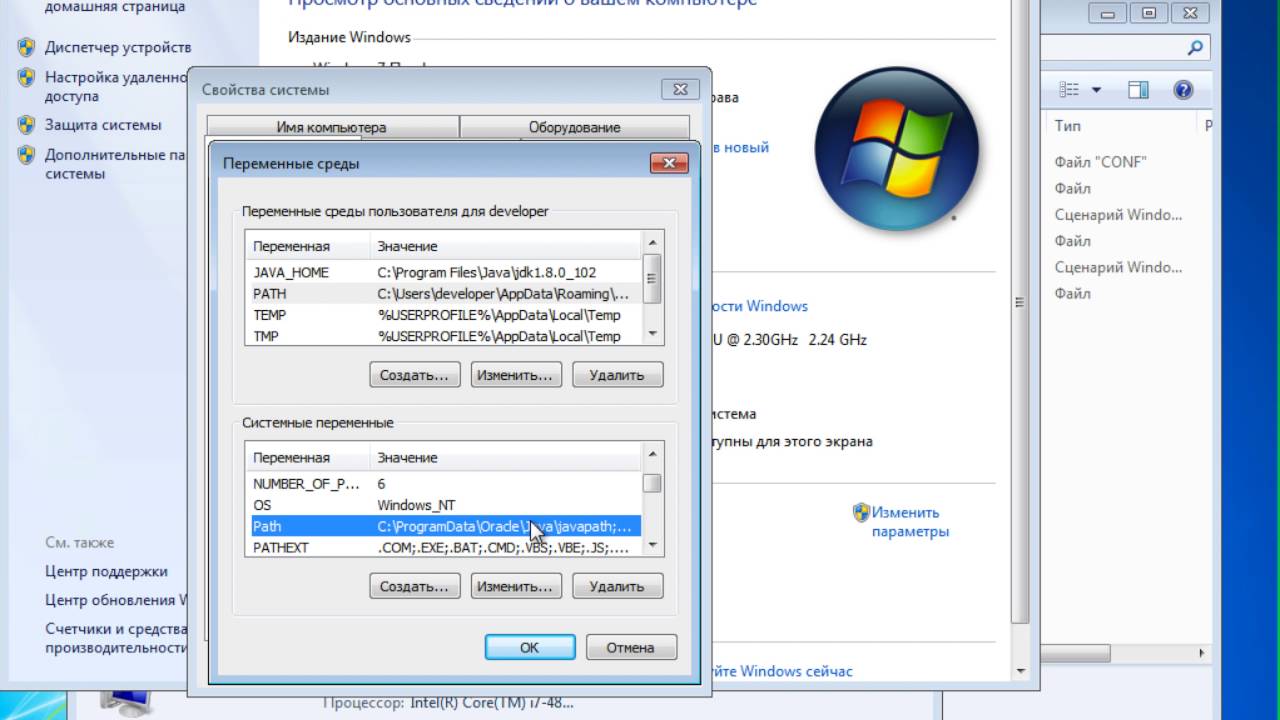
Task: Switch to the Имя компьютера tab
Action: pyautogui.click(x=332, y=127)
